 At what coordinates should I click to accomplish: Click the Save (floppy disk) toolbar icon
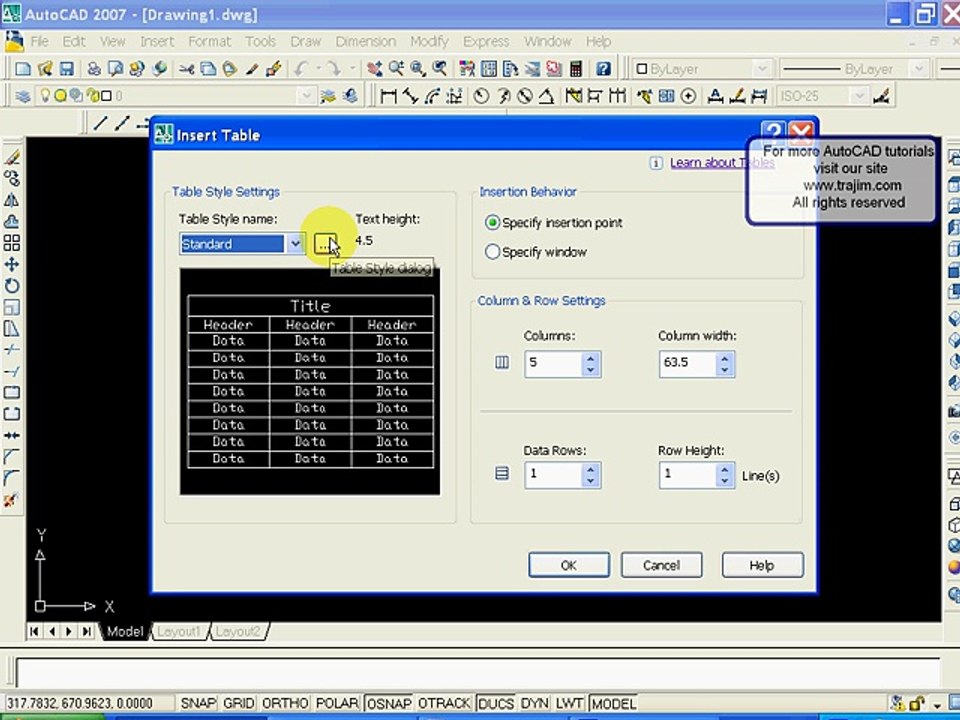[66, 69]
